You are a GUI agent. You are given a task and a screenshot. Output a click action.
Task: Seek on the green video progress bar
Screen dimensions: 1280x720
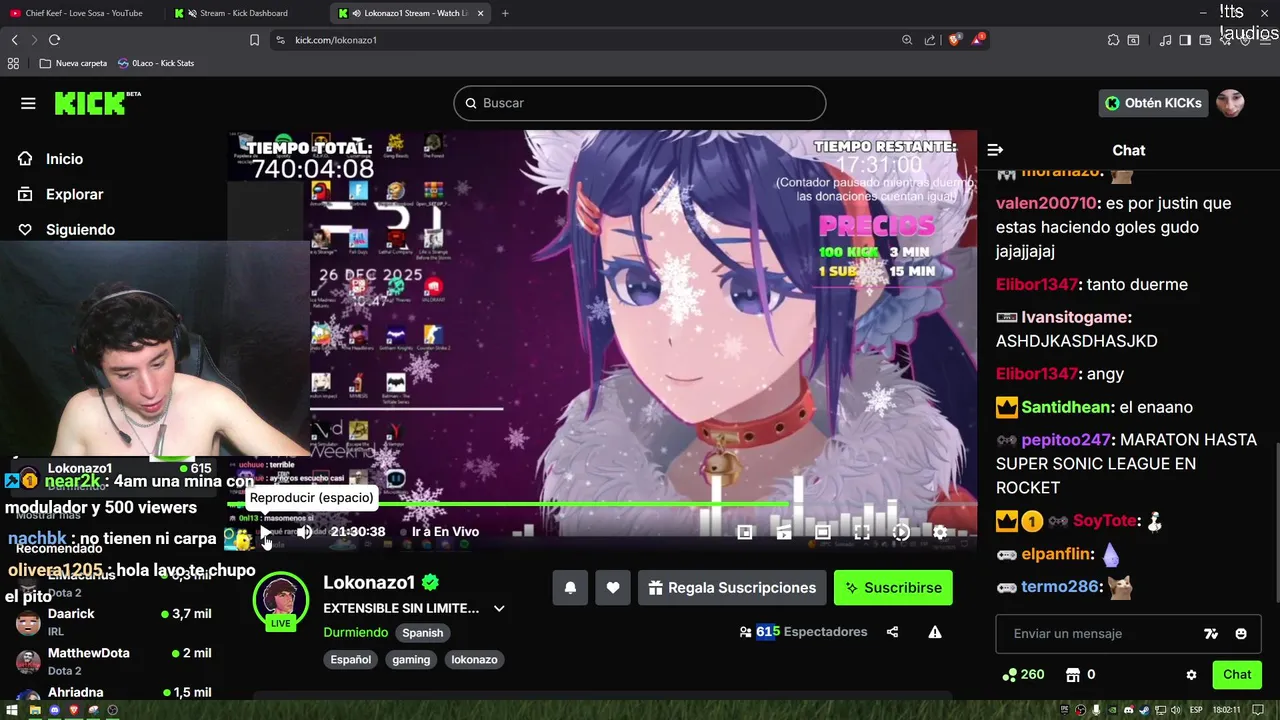coord(602,504)
